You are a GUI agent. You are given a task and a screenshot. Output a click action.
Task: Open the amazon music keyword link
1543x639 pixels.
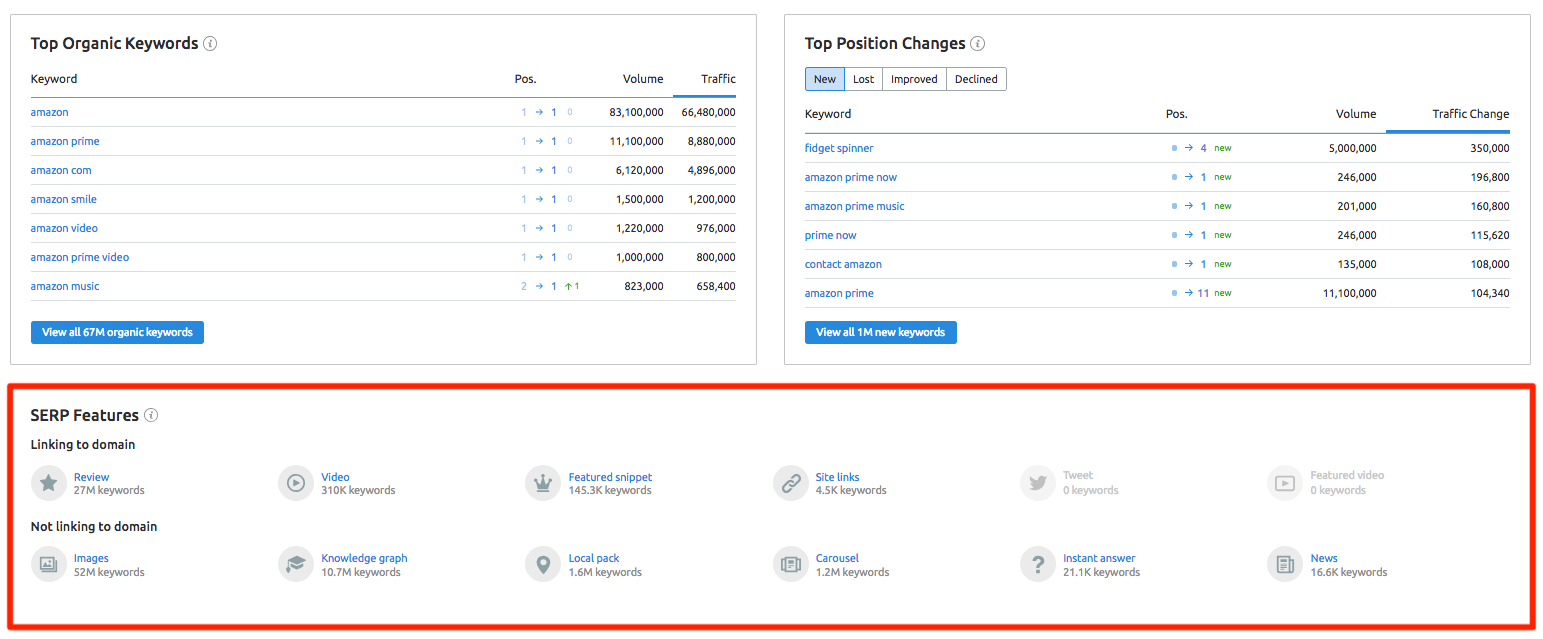coord(65,286)
